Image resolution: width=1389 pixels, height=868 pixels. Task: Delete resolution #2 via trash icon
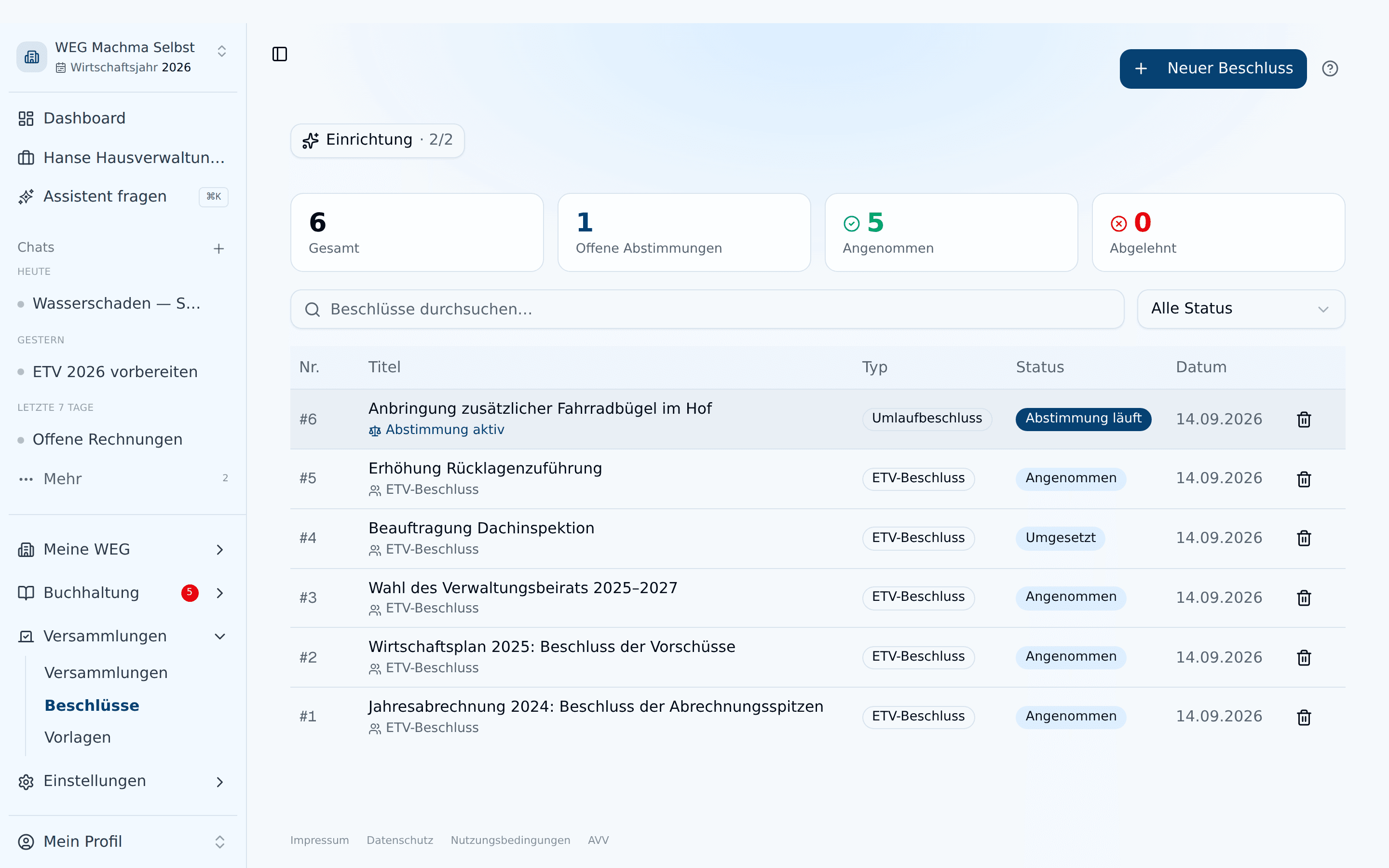coord(1304,657)
